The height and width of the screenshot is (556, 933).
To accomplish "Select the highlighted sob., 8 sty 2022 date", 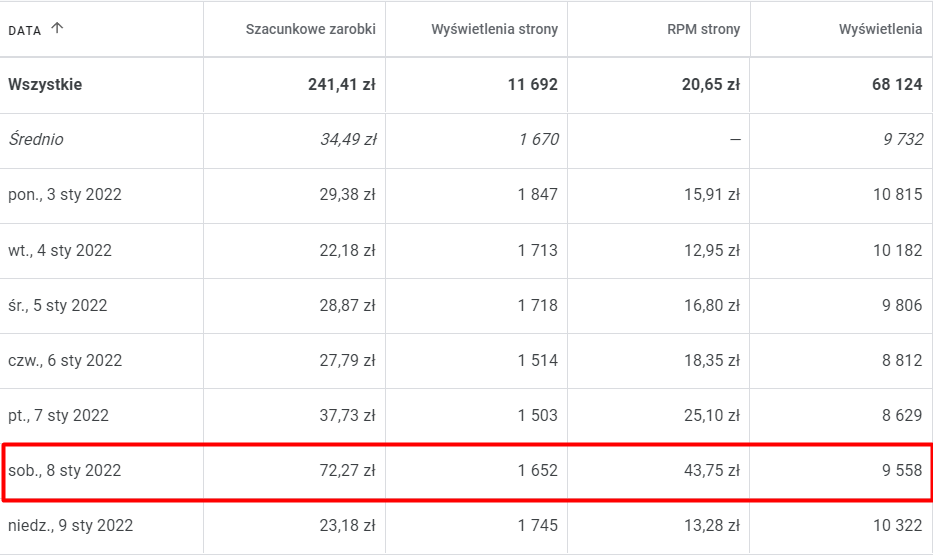I will 65,470.
